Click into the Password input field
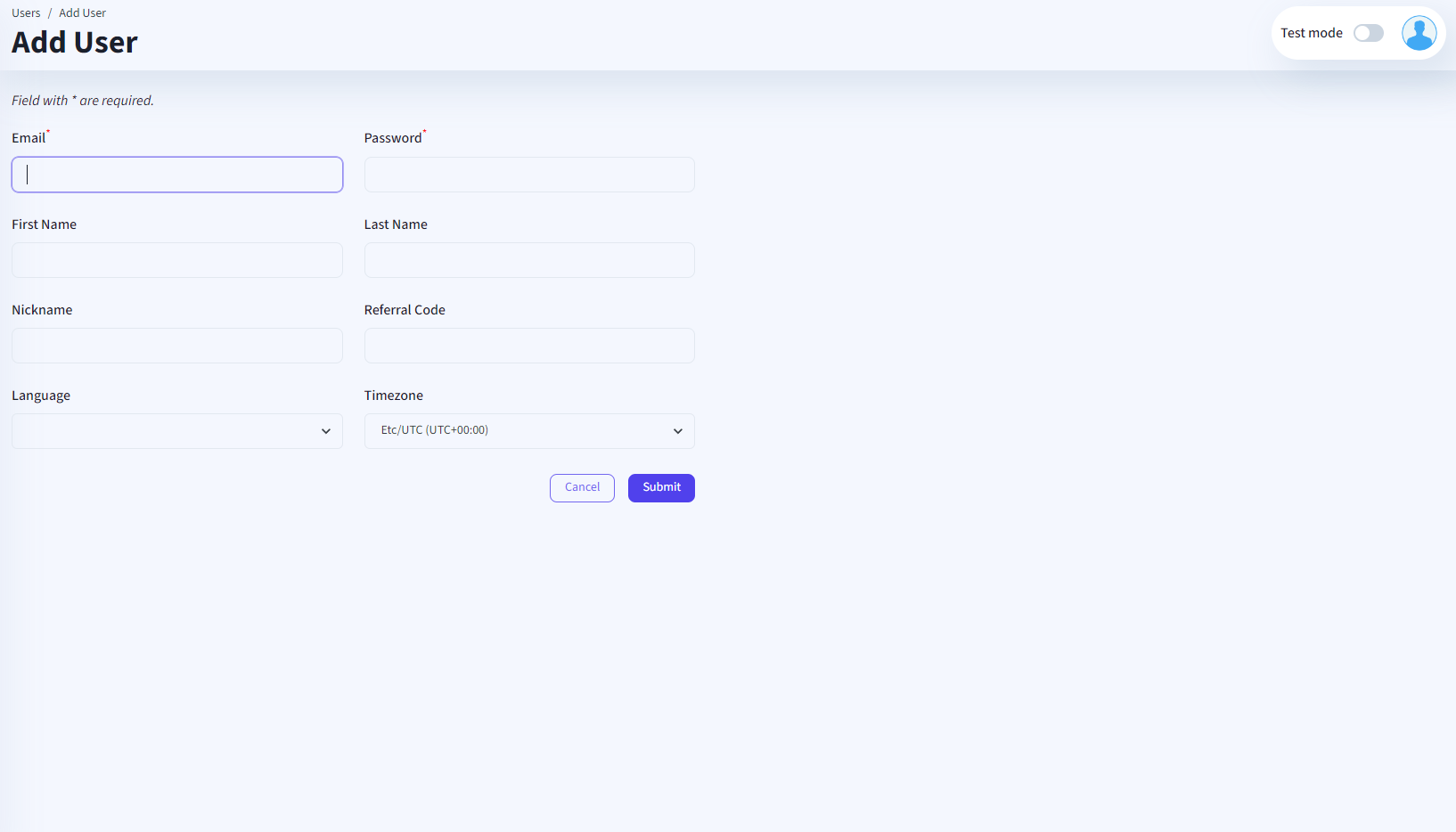 (x=529, y=175)
